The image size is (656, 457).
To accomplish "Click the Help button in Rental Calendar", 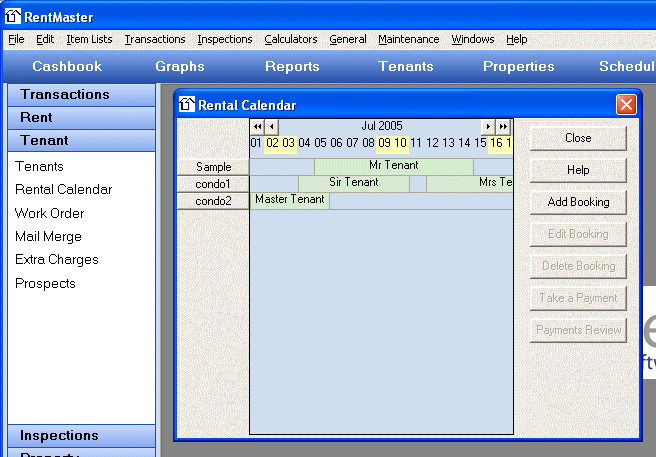I will click(x=577, y=170).
